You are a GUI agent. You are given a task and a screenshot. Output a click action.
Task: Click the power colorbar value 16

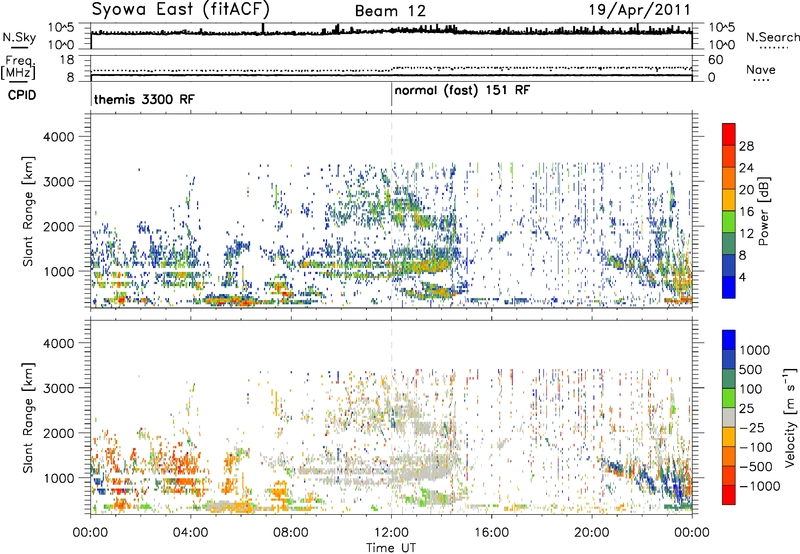(746, 212)
